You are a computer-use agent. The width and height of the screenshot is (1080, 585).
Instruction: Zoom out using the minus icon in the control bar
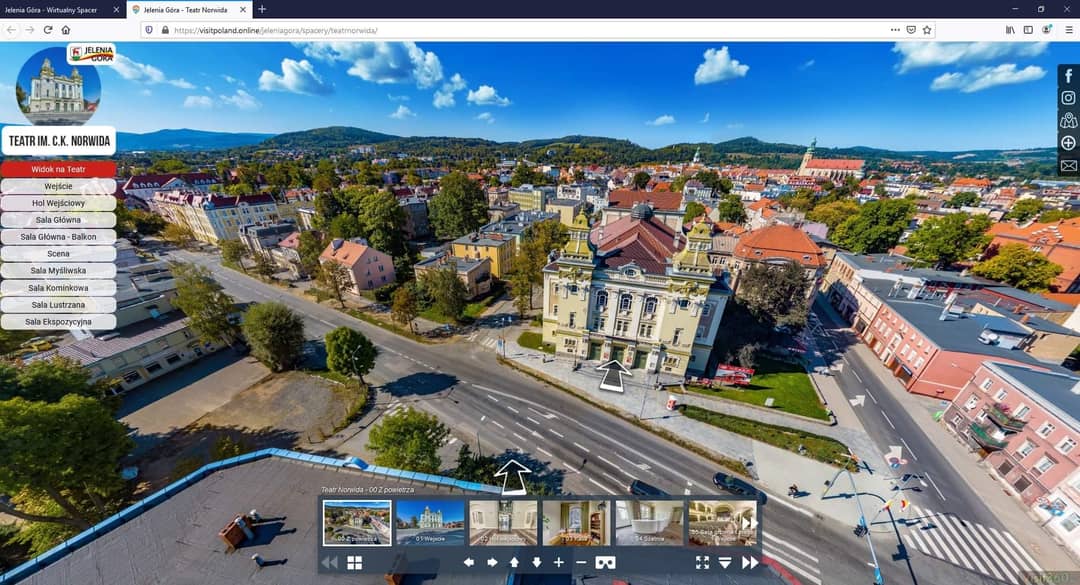[x=581, y=562]
